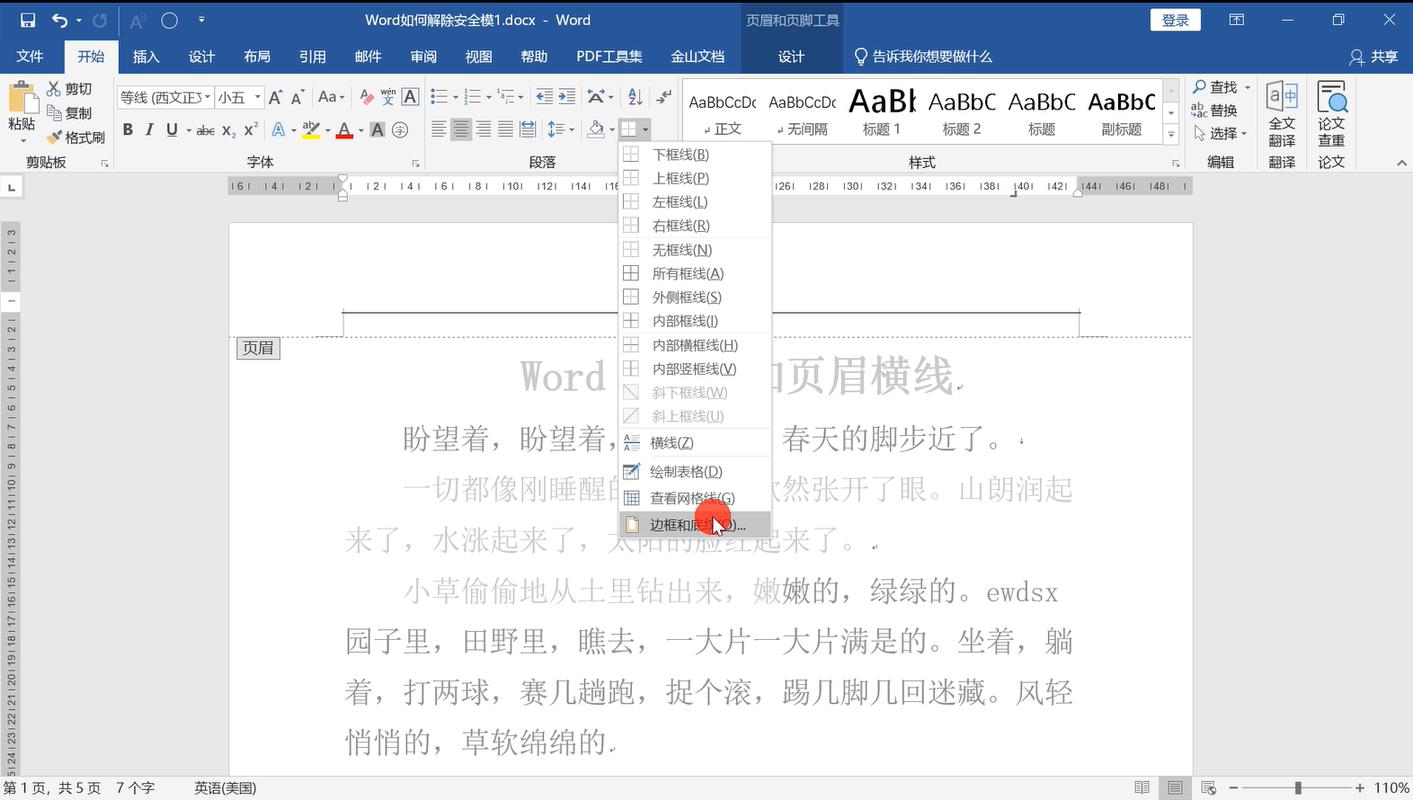
Task: Choose 所有框线(A) all borders
Action: [695, 273]
